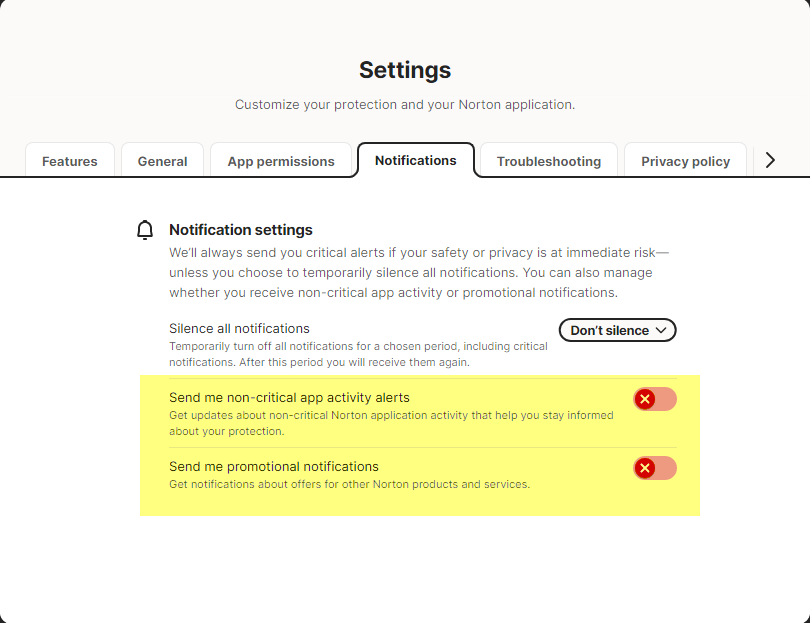
Task: Open the General tab
Action: pos(162,161)
